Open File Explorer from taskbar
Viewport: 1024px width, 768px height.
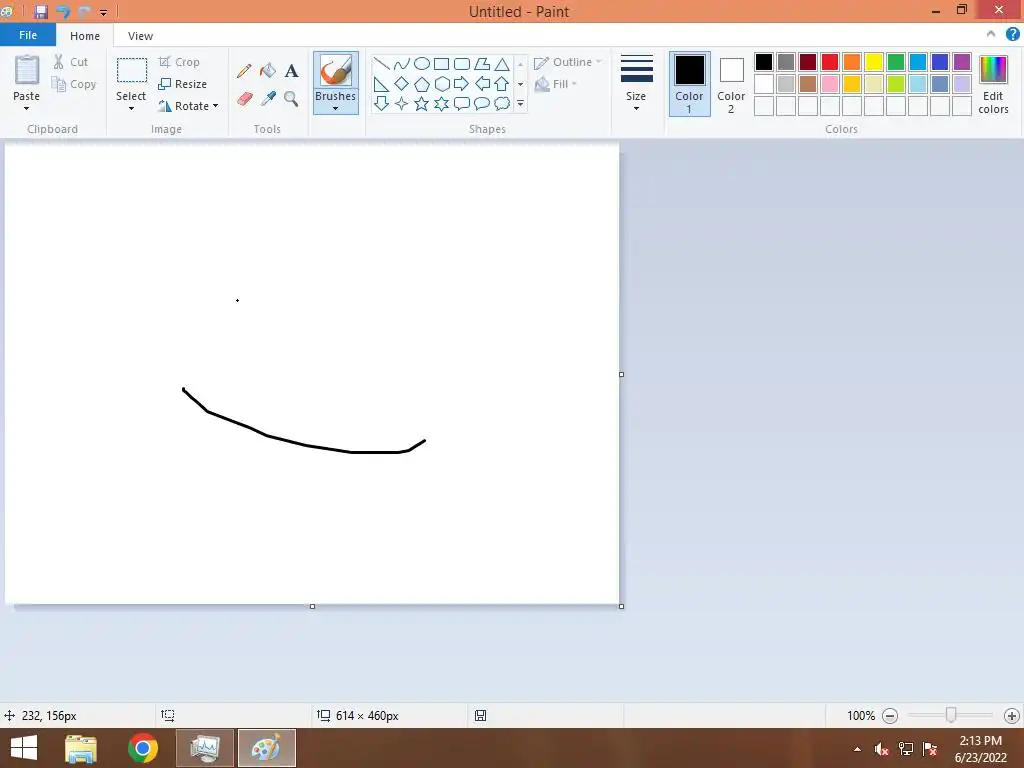(81, 748)
